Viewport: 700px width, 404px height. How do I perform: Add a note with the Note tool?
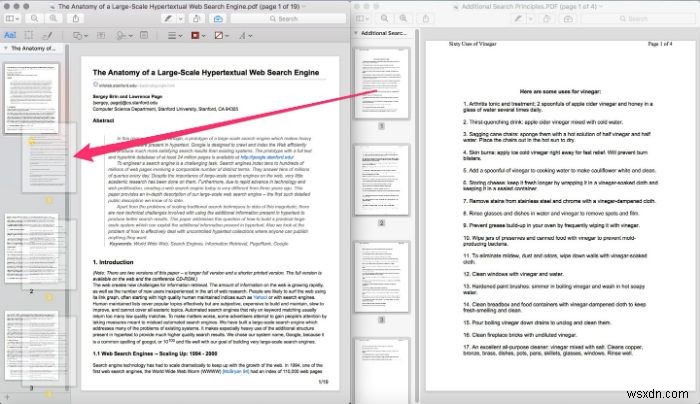(x=144, y=35)
